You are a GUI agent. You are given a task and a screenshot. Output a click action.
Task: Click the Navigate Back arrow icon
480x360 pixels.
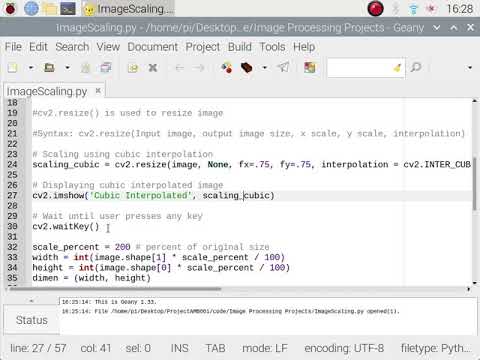180,68
